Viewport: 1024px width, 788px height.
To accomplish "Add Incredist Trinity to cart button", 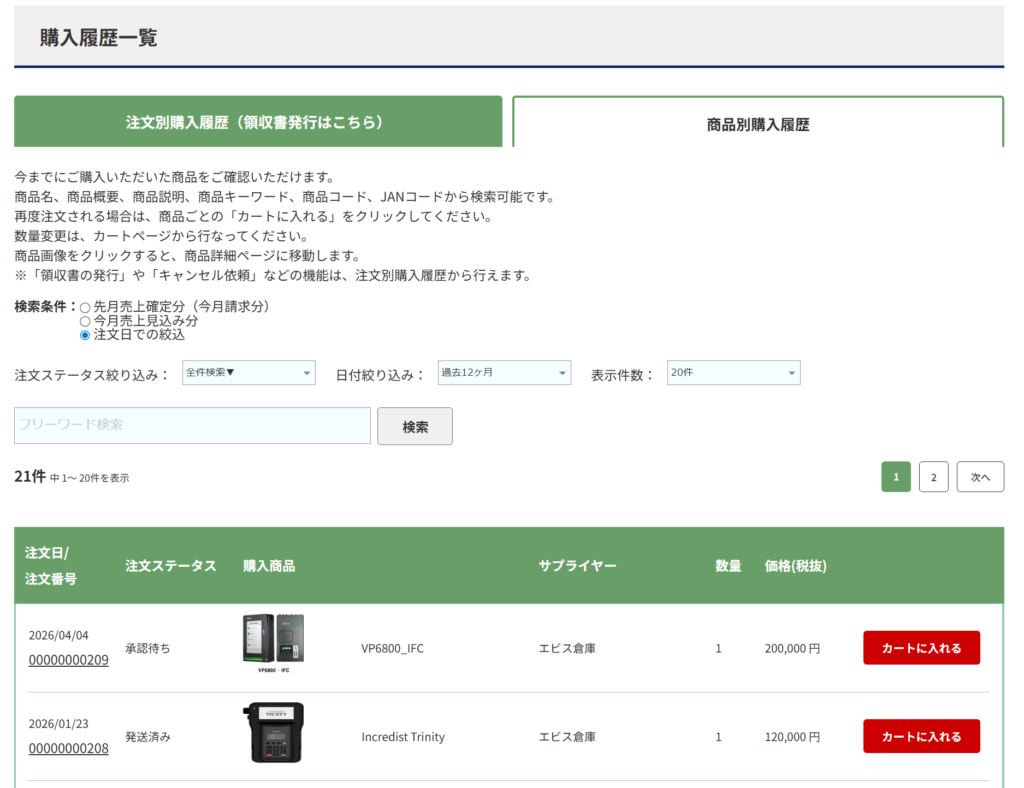I will coord(921,736).
